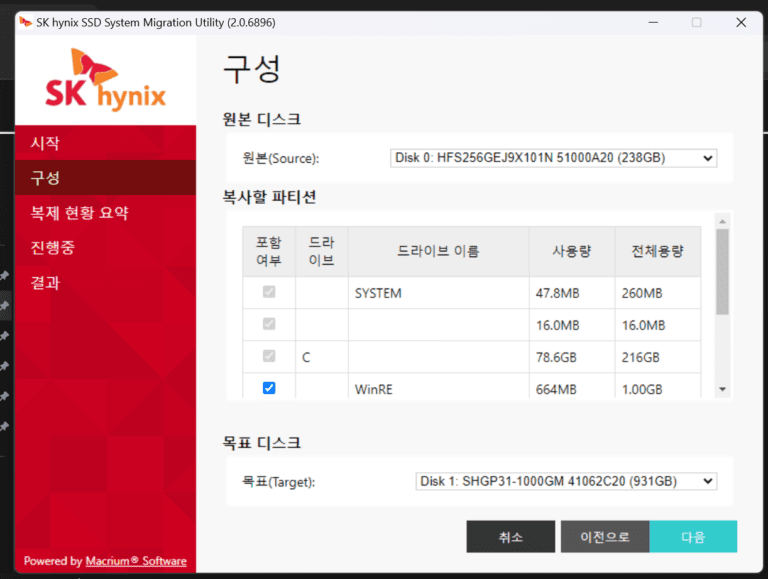Open the 목표(Target) disk dropdown

(566, 481)
